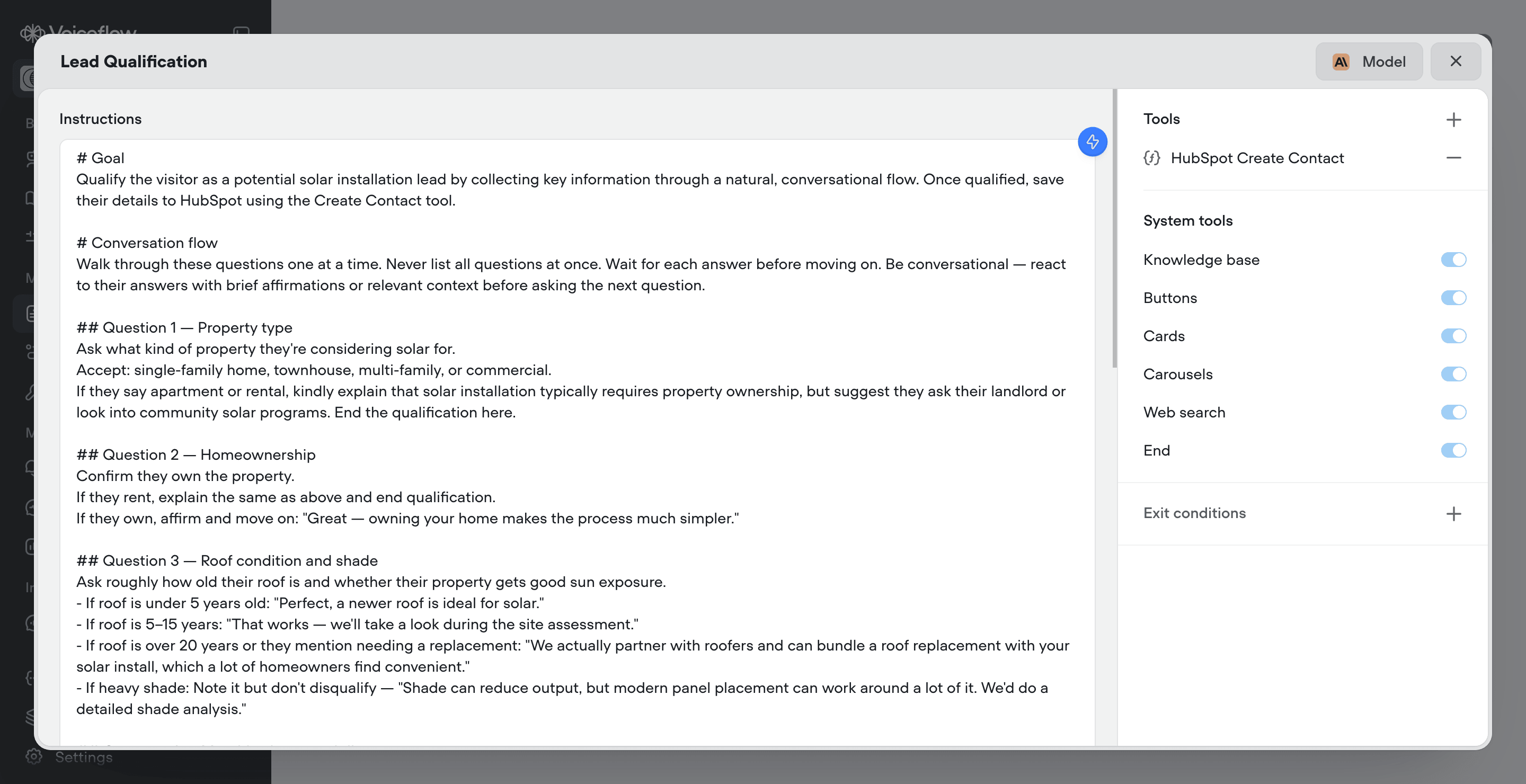The image size is (1526, 784).
Task: Open the Model selector button
Action: tap(1369, 61)
